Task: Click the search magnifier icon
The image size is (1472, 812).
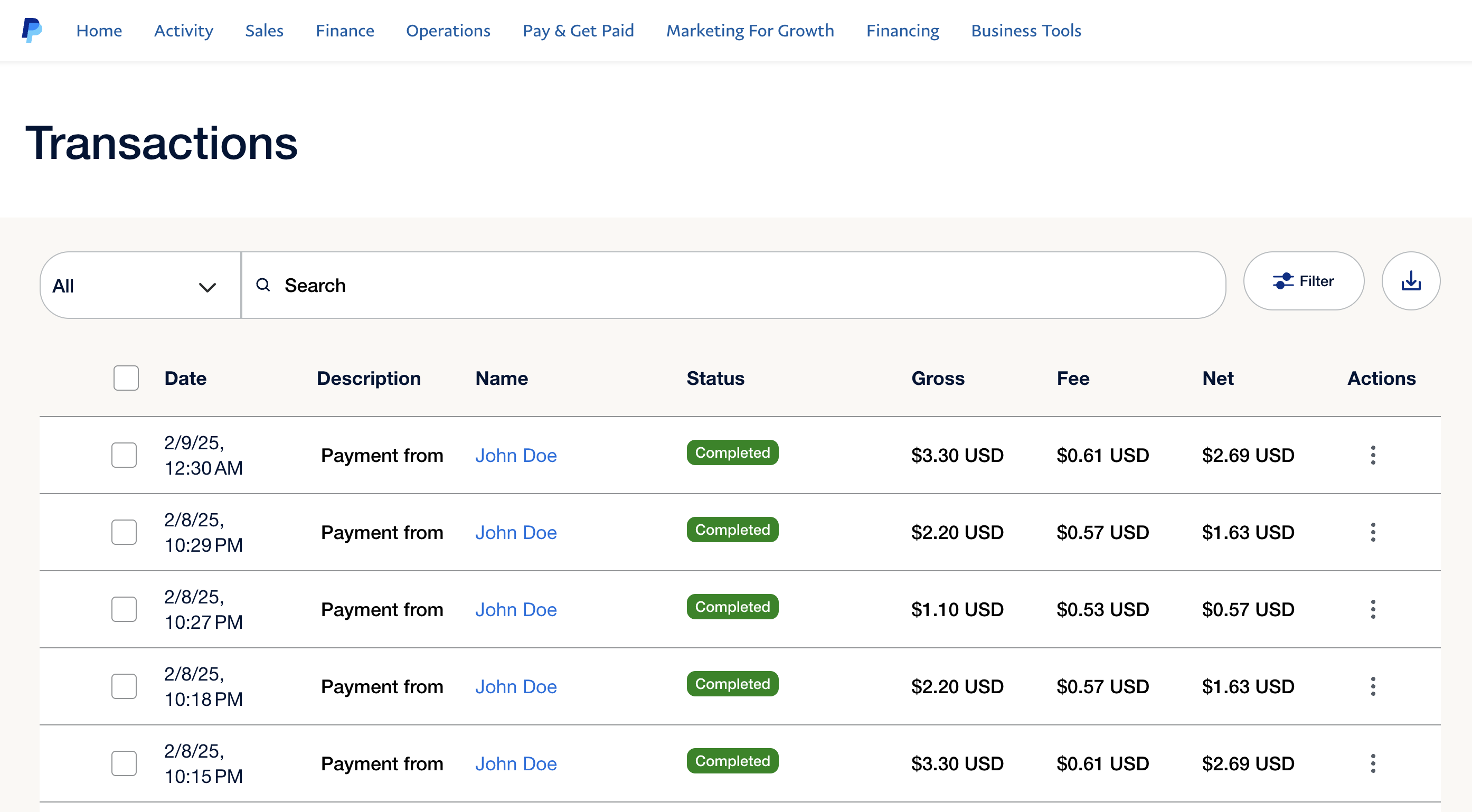Action: tap(263, 285)
